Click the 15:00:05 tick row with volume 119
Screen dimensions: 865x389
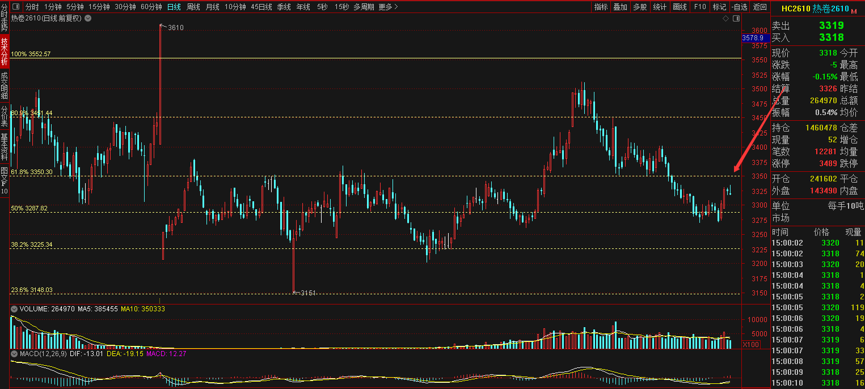818,307
